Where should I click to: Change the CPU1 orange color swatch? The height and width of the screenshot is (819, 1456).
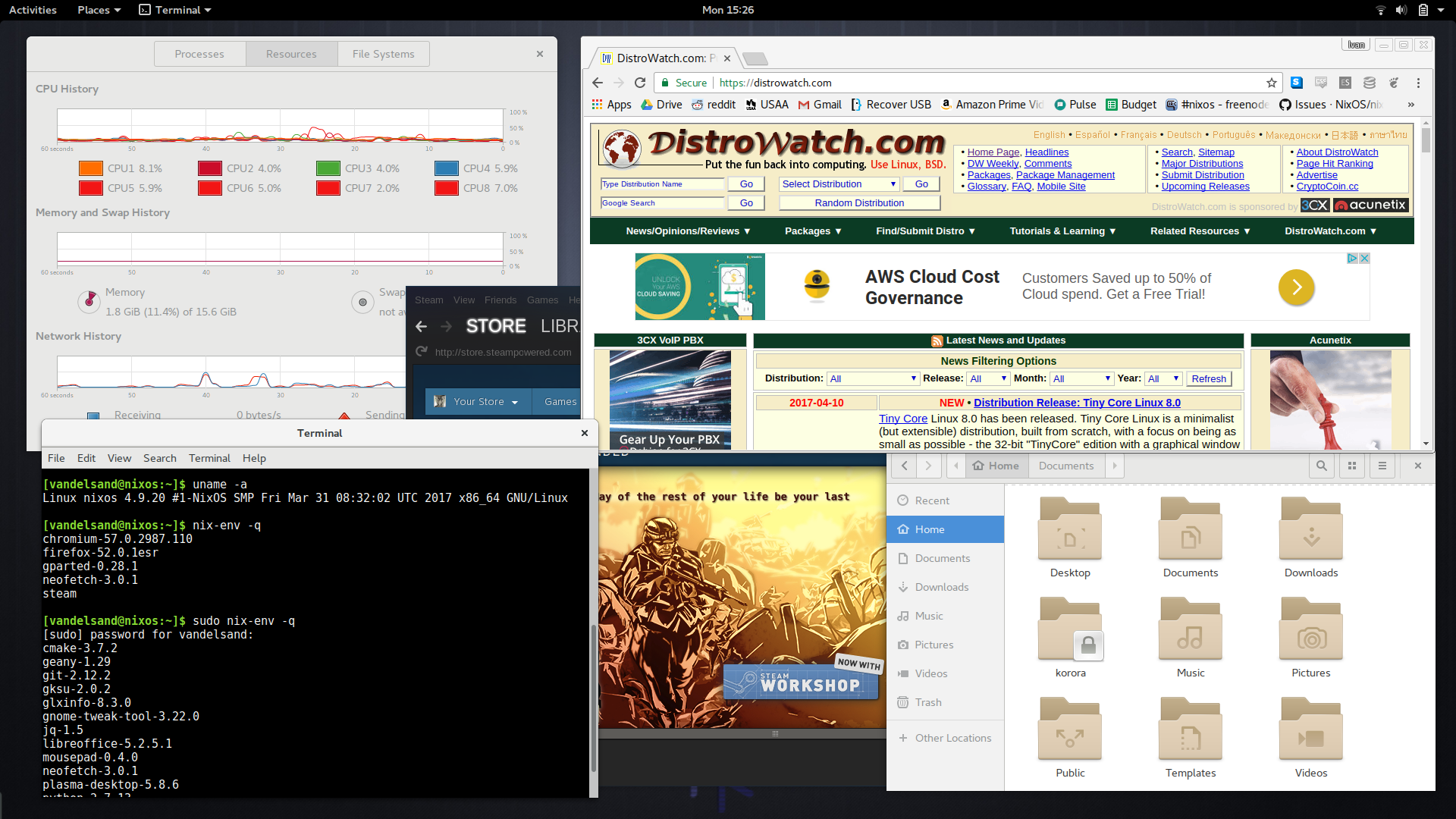click(x=91, y=168)
